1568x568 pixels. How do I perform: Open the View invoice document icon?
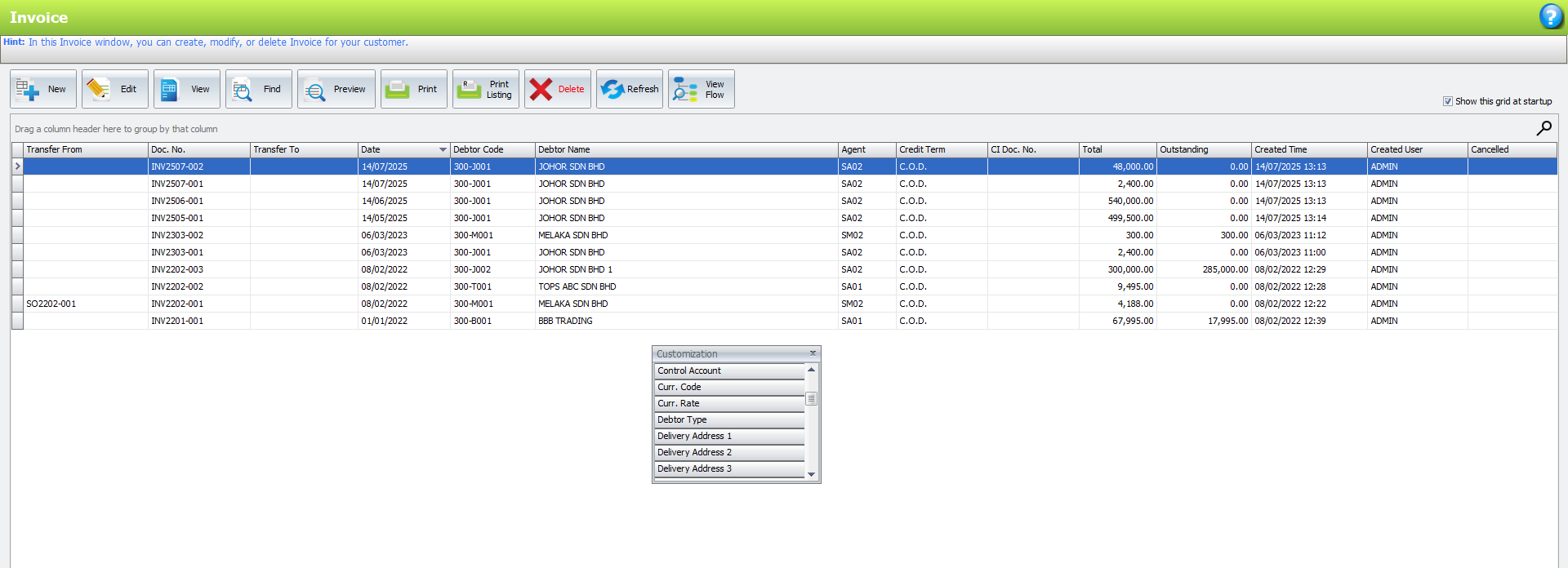point(170,89)
